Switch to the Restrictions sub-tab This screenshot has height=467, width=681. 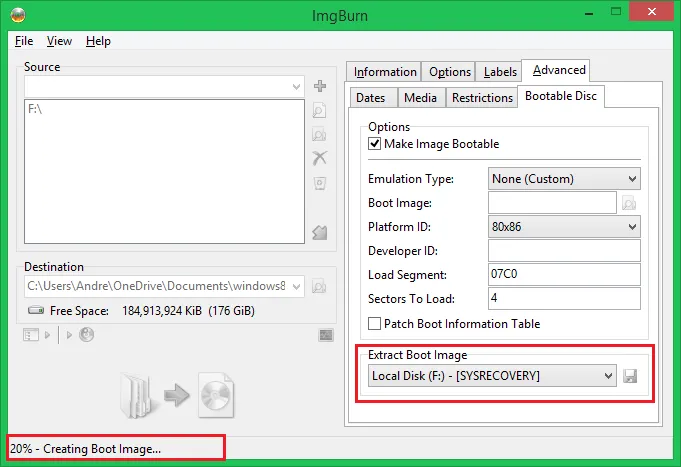point(482,98)
